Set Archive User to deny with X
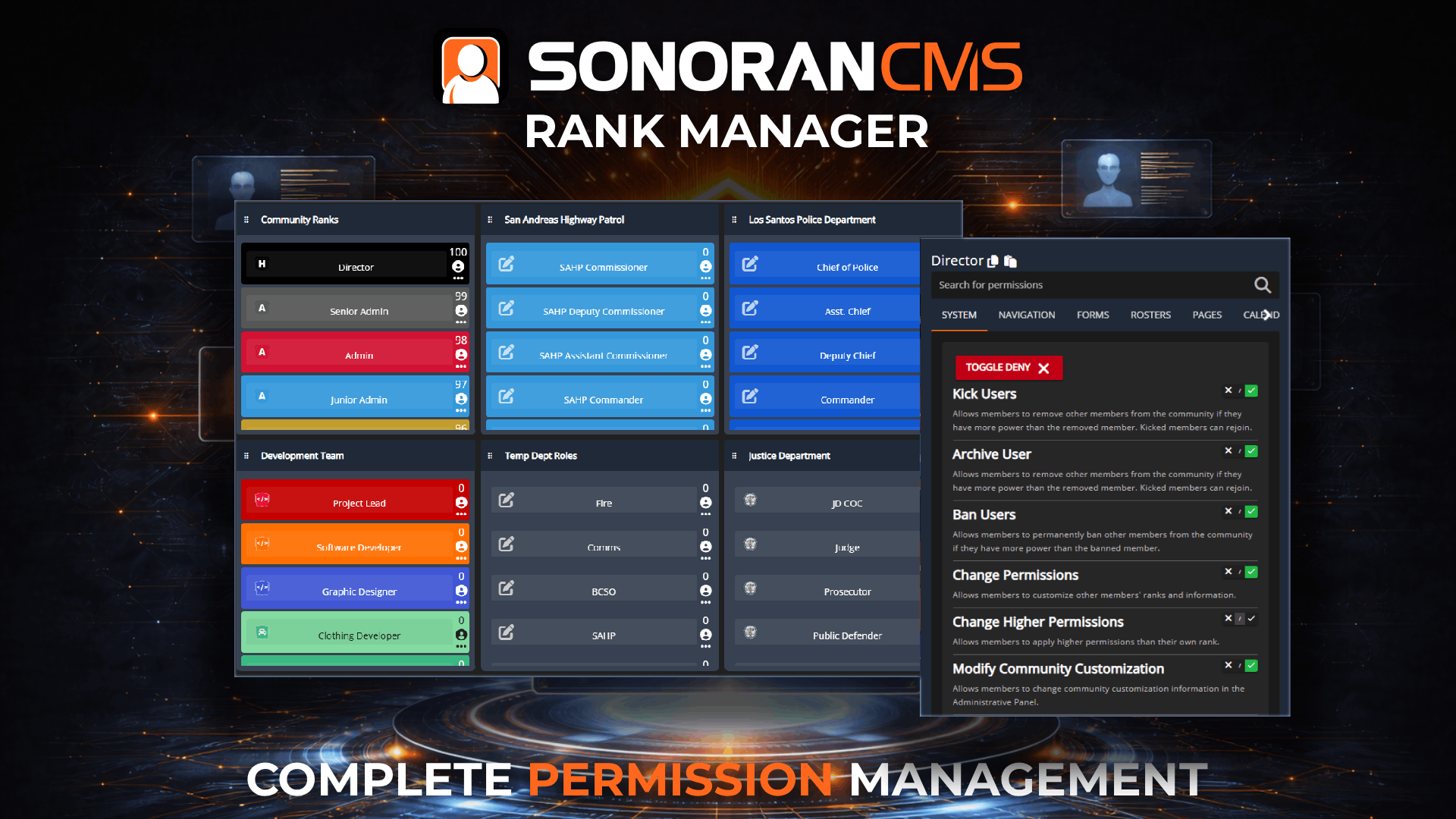Image resolution: width=1456 pixels, height=819 pixels. tap(1228, 451)
